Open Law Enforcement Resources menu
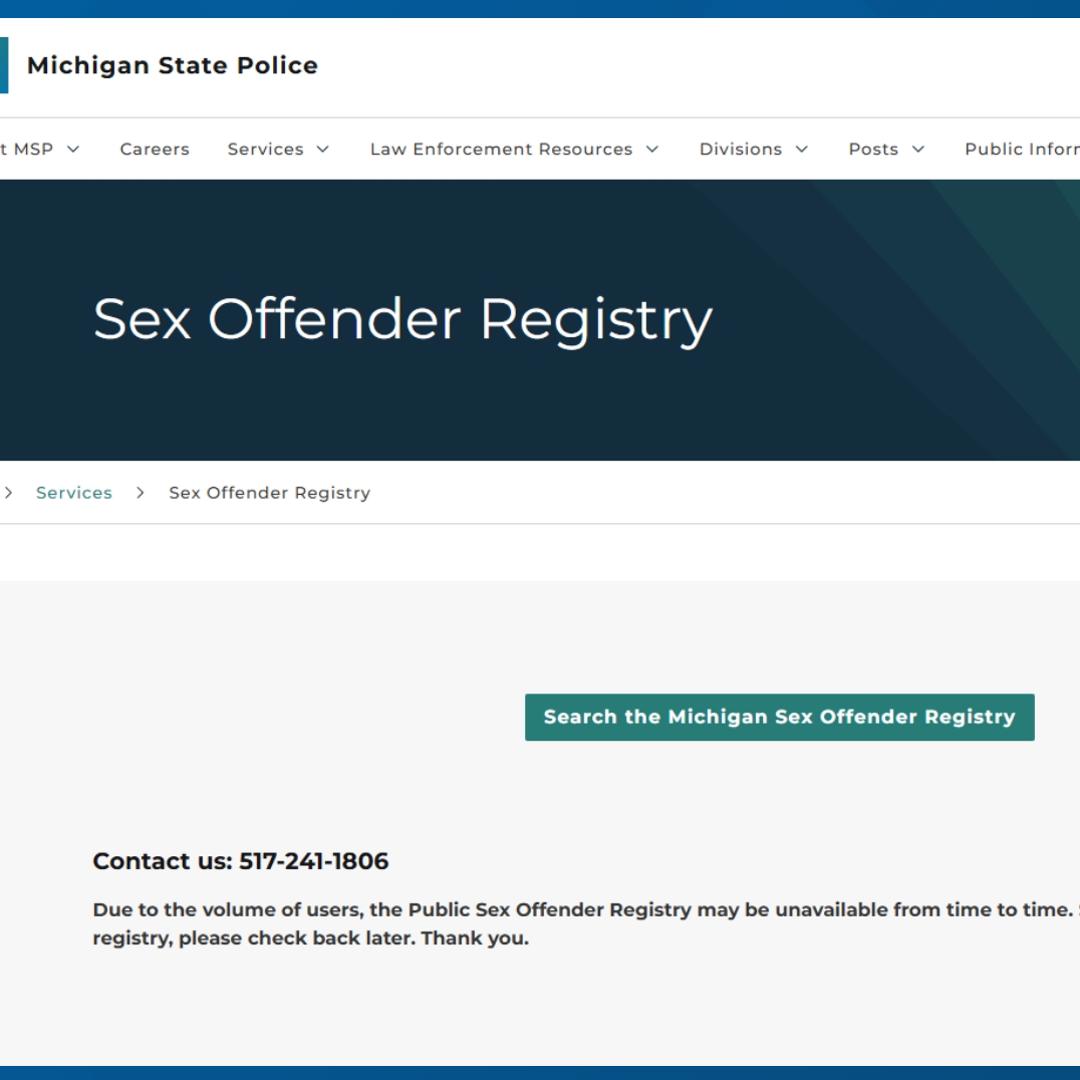The width and height of the screenshot is (1080, 1080). pos(501,149)
